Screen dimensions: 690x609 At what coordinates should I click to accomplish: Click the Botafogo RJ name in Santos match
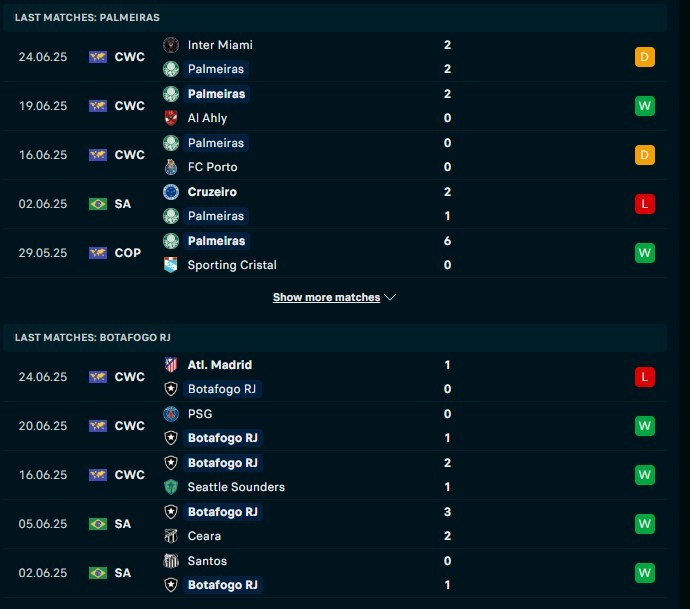[x=223, y=585]
